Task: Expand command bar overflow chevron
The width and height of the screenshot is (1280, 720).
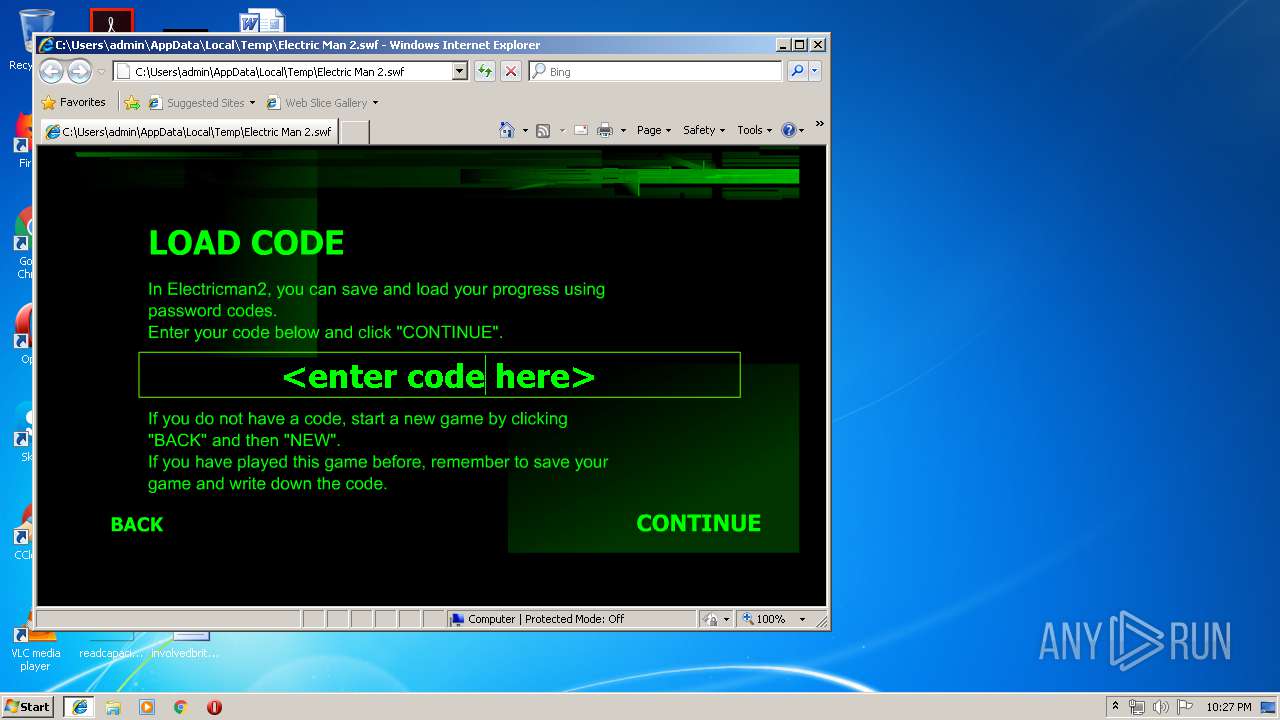Action: pos(819,124)
